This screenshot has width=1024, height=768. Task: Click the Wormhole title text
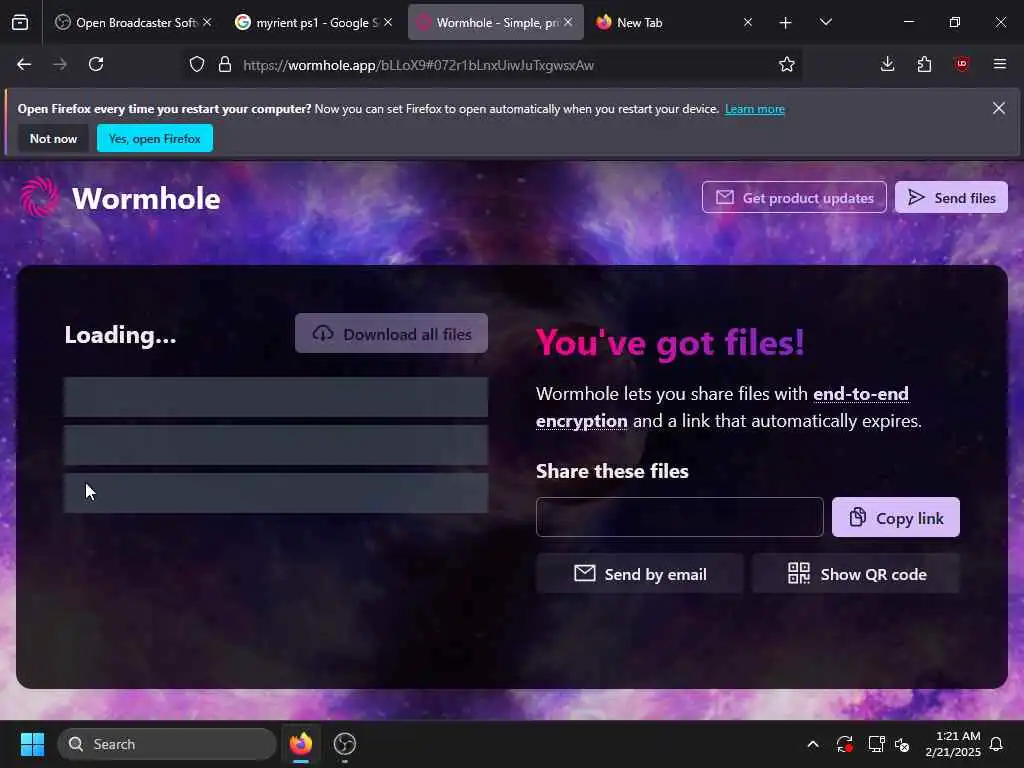pos(146,199)
